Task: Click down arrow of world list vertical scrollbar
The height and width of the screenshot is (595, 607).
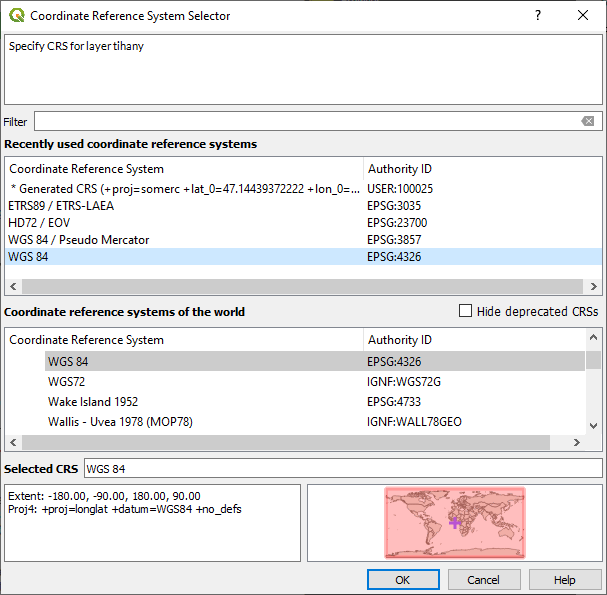Action: tap(593, 425)
